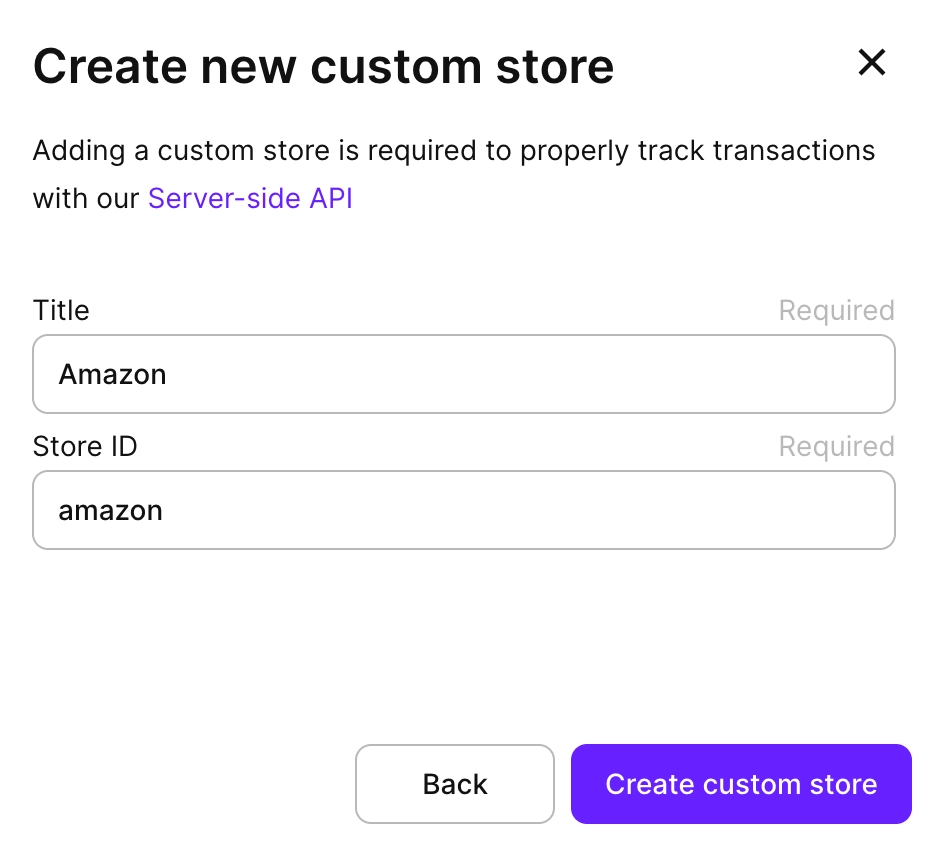Click the Title field label

61,311
